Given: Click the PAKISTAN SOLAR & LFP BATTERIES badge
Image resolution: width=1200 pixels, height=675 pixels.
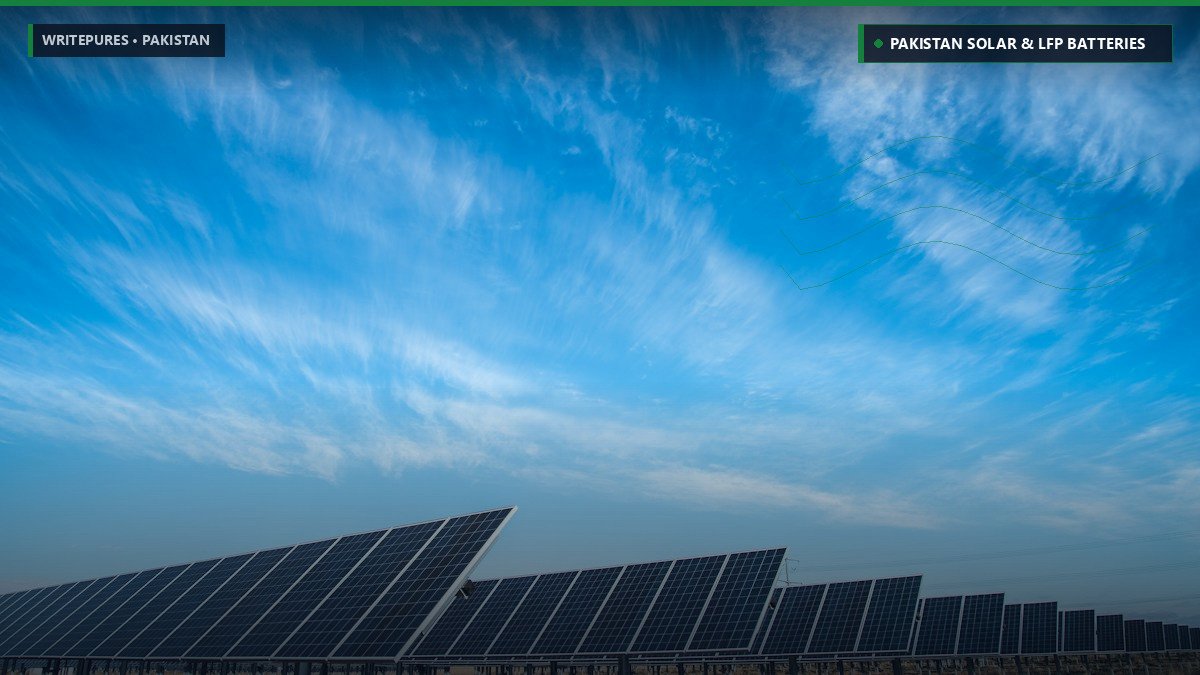Looking at the screenshot, I should click(x=1015, y=44).
